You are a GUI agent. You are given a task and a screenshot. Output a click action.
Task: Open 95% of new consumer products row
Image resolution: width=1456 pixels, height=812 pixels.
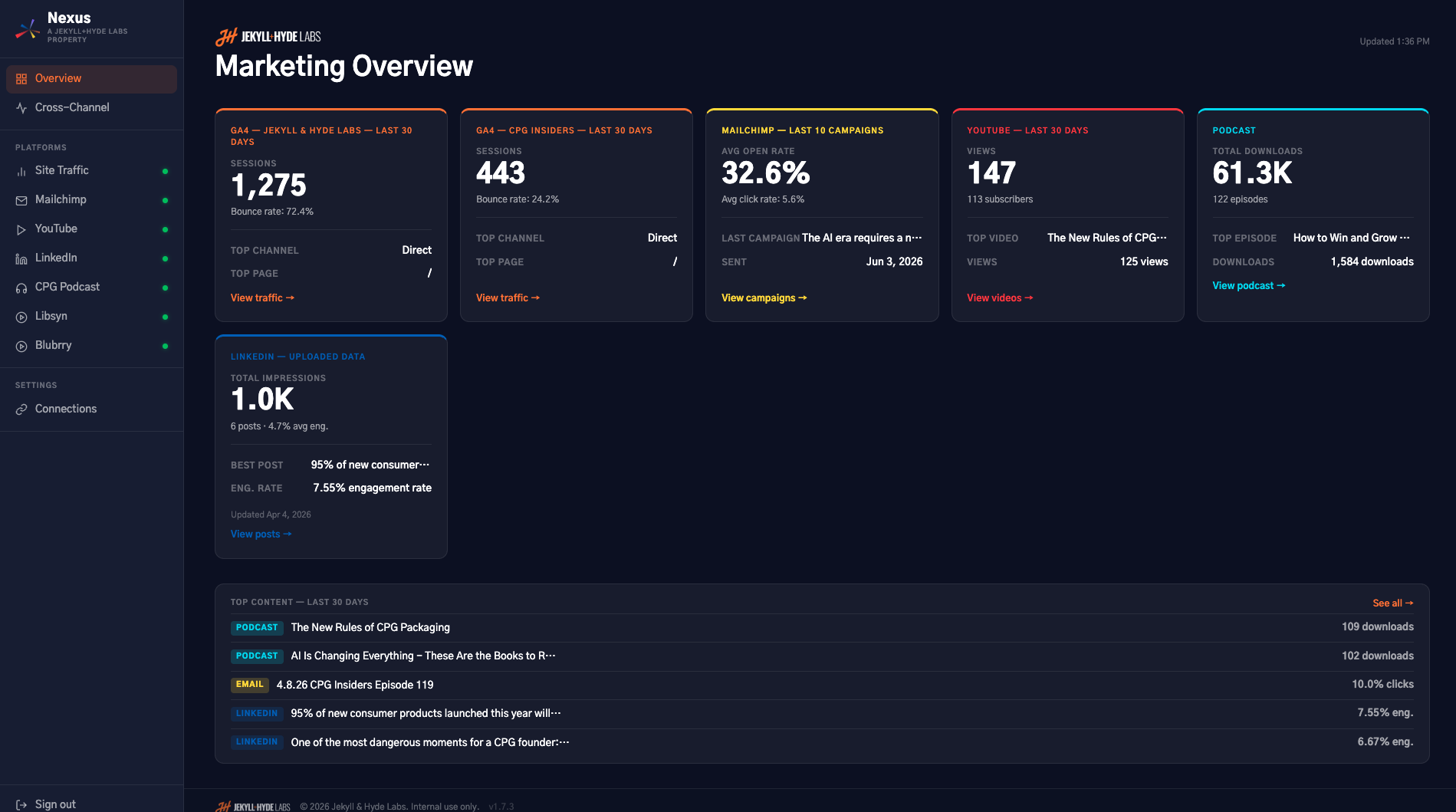822,713
